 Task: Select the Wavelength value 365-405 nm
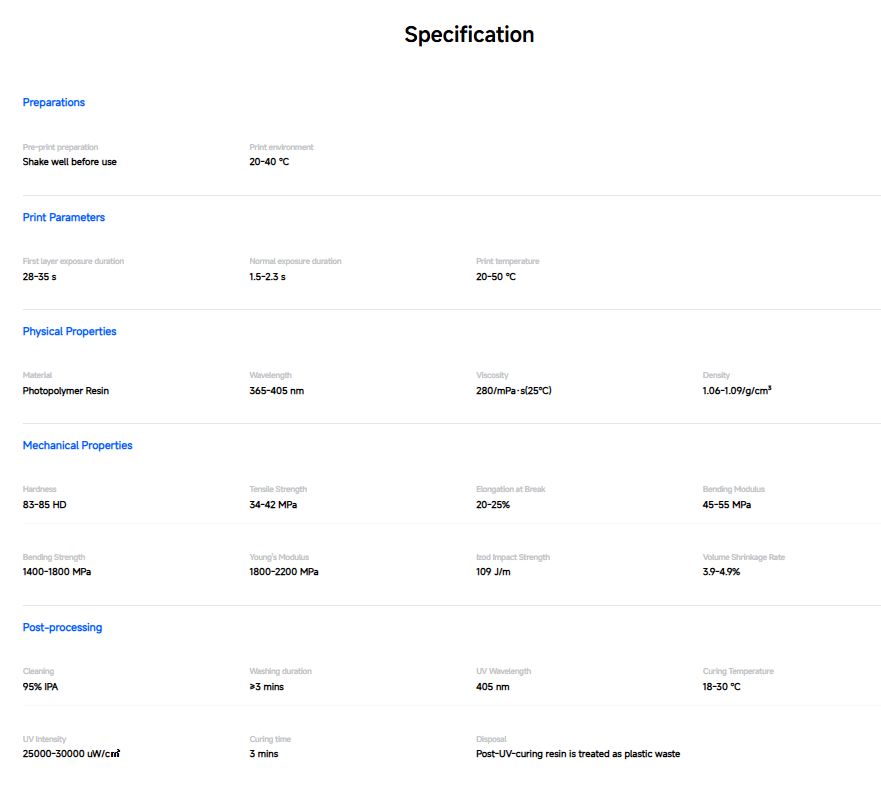pos(276,391)
